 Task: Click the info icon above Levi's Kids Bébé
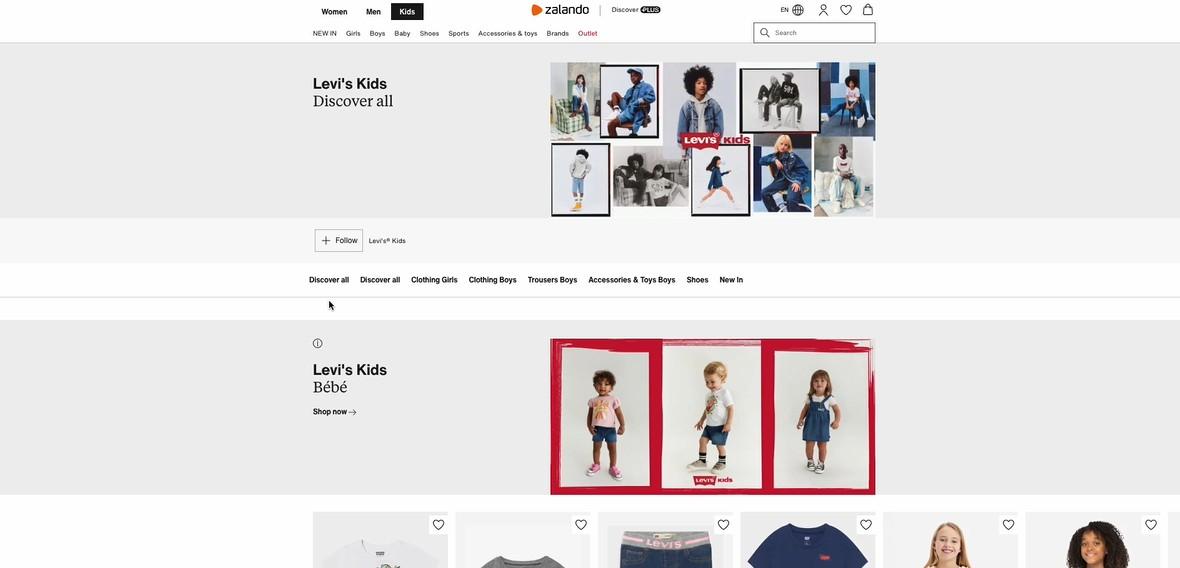point(318,343)
